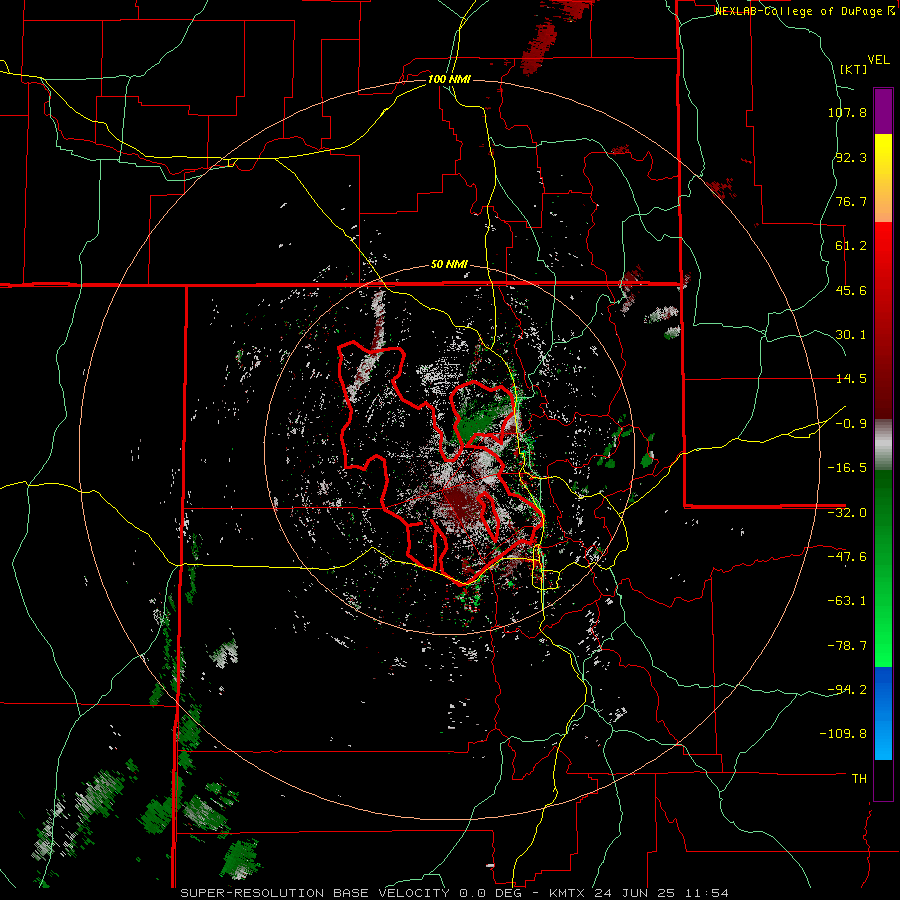This screenshot has width=900, height=900.
Task: Click the TH threshold label
Action: coord(860,779)
